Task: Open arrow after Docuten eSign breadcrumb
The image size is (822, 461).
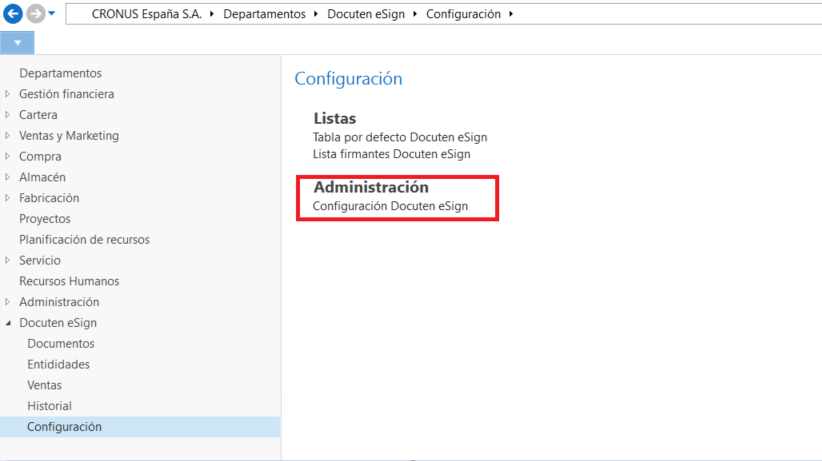Action: [415, 14]
